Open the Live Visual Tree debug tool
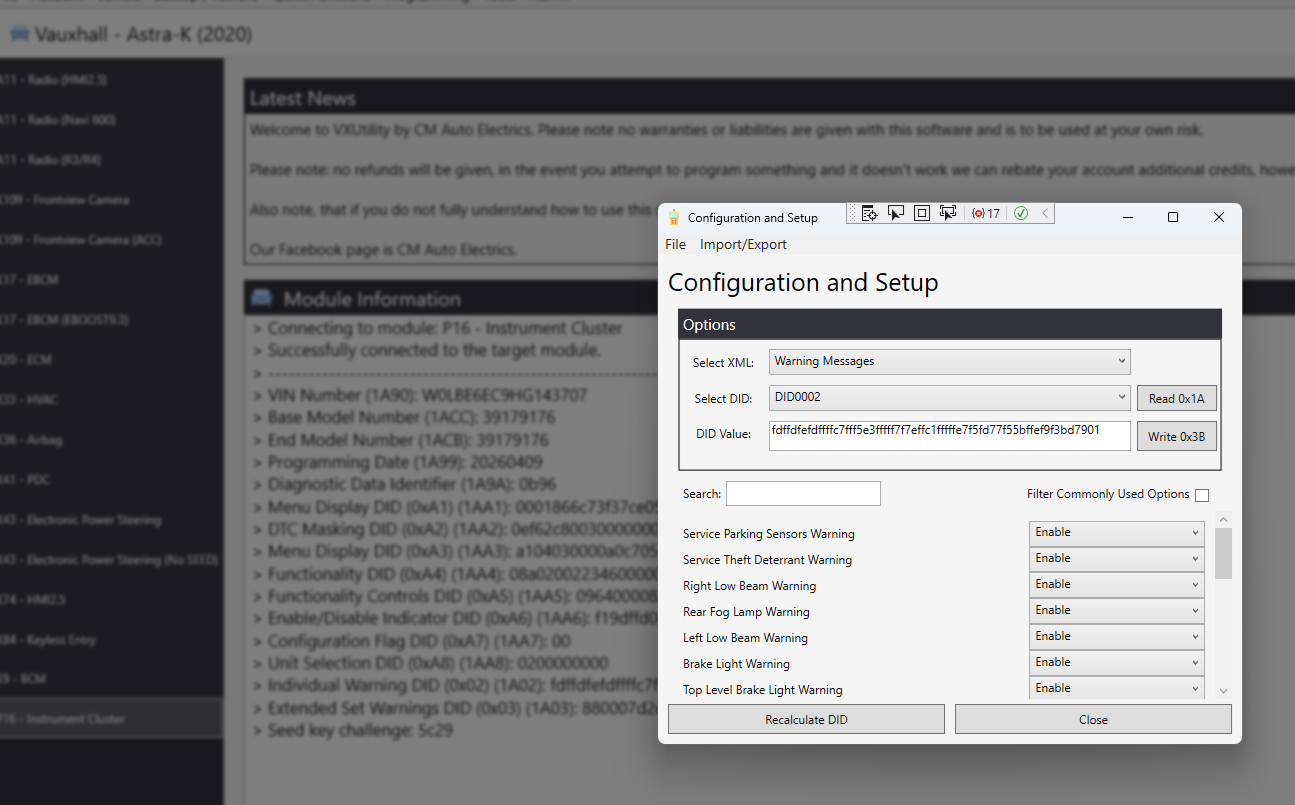 [869, 213]
